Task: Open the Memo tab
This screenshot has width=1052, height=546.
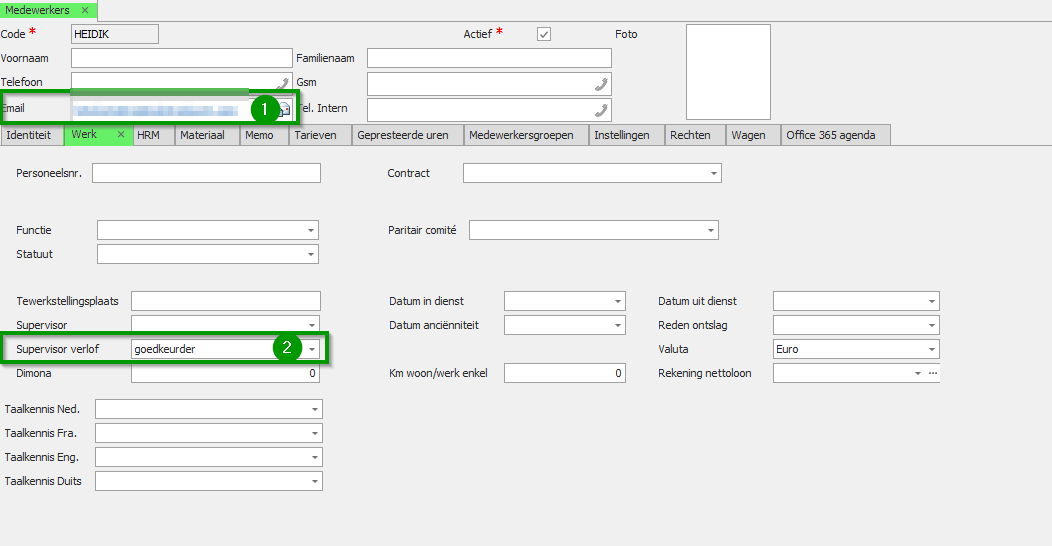Action: point(264,135)
